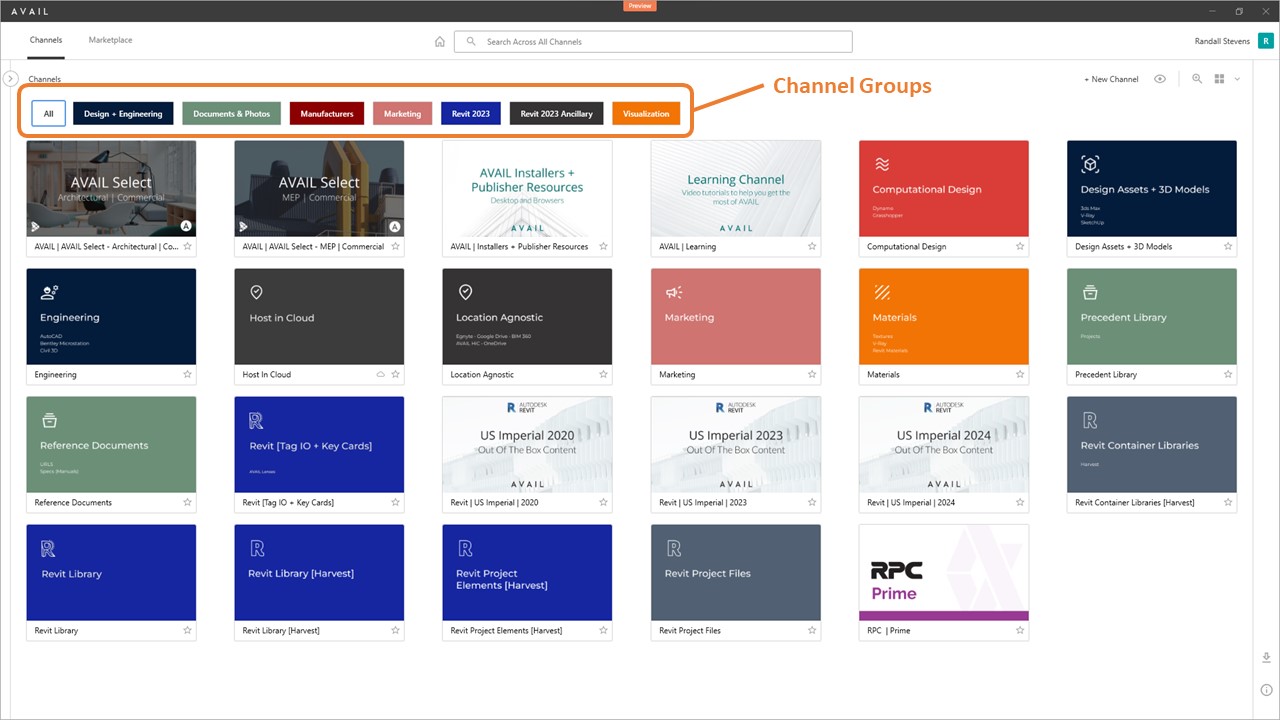Open the info icon at the bottom right
The height and width of the screenshot is (720, 1280).
1265,689
